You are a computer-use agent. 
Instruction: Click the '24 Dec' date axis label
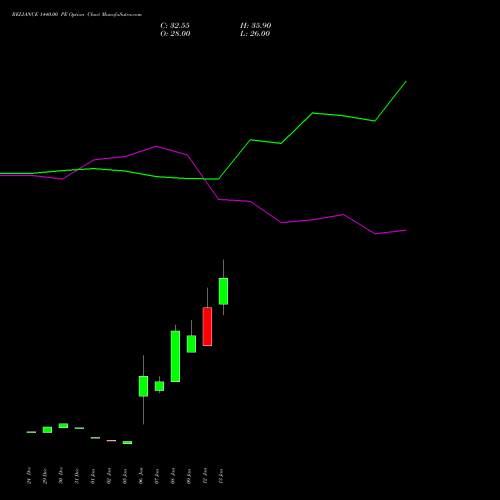[x=29, y=476]
